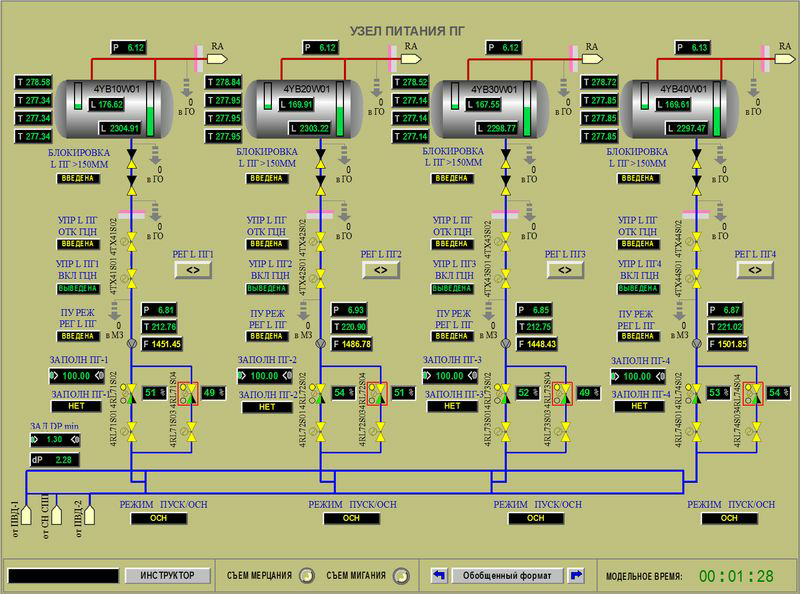Click the 51 % position readout beside 4RL71S02
This screenshot has width=800, height=594.
pos(155,393)
